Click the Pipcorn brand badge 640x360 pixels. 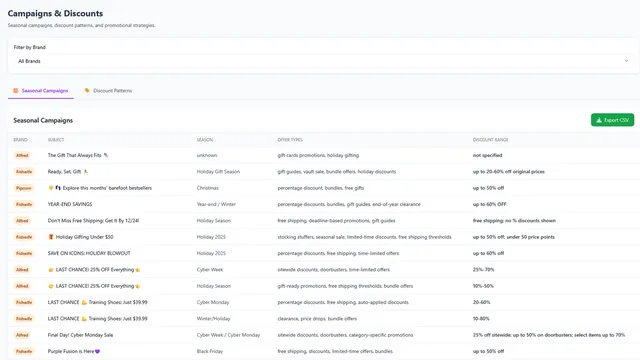coord(23,188)
